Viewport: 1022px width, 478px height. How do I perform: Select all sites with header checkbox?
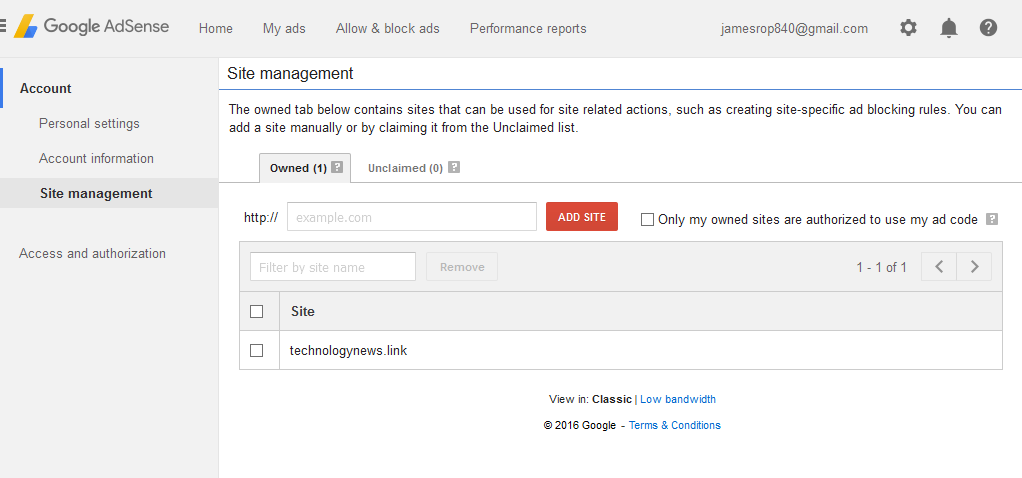point(257,311)
